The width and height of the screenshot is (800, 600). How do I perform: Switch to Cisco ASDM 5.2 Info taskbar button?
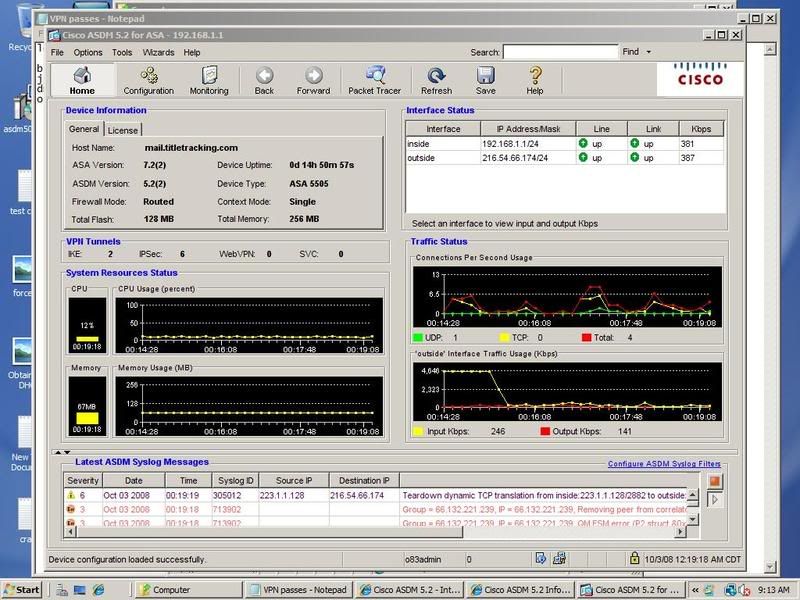520,590
